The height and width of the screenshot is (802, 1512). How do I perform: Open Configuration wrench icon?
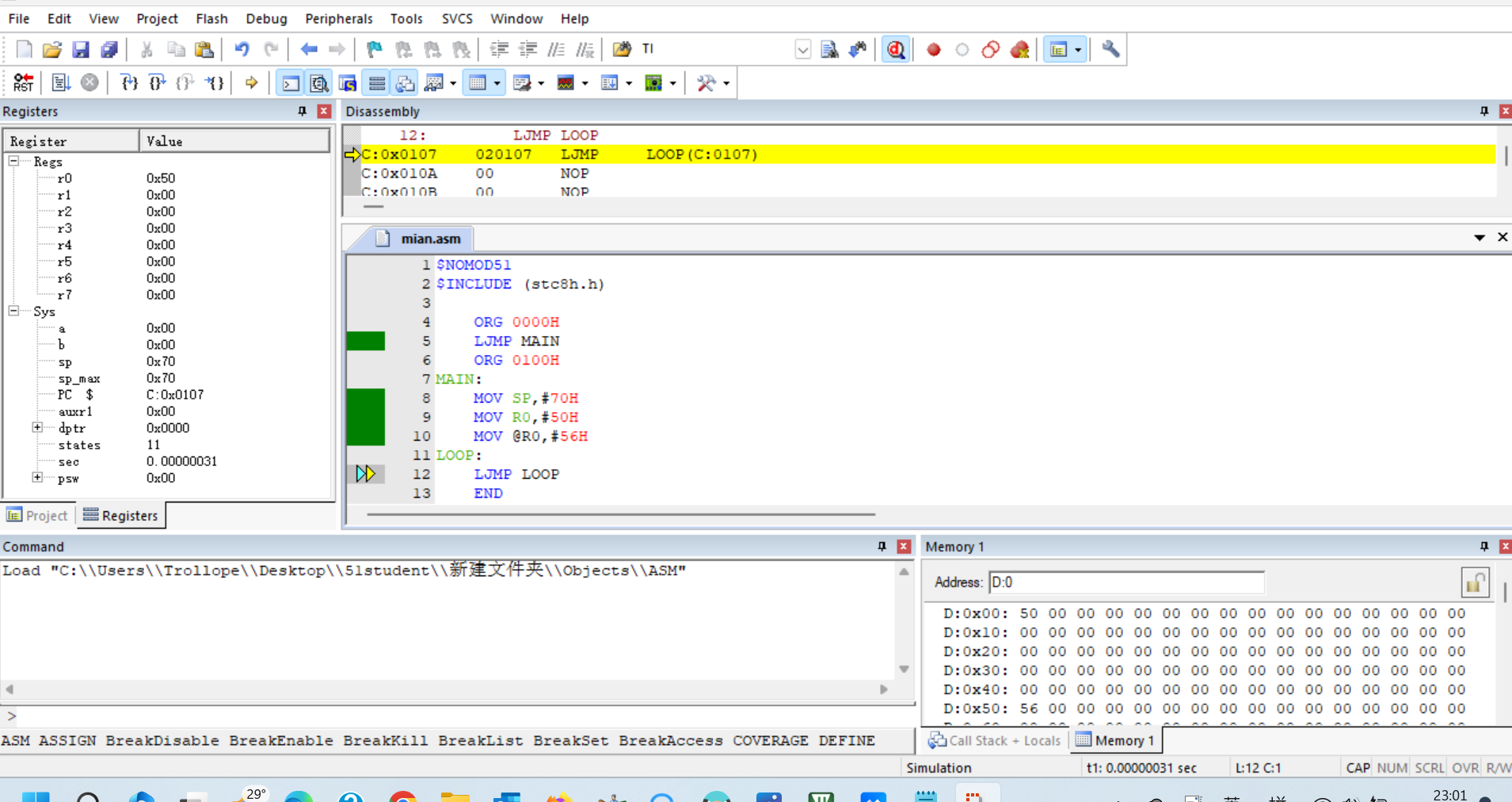(x=1110, y=49)
